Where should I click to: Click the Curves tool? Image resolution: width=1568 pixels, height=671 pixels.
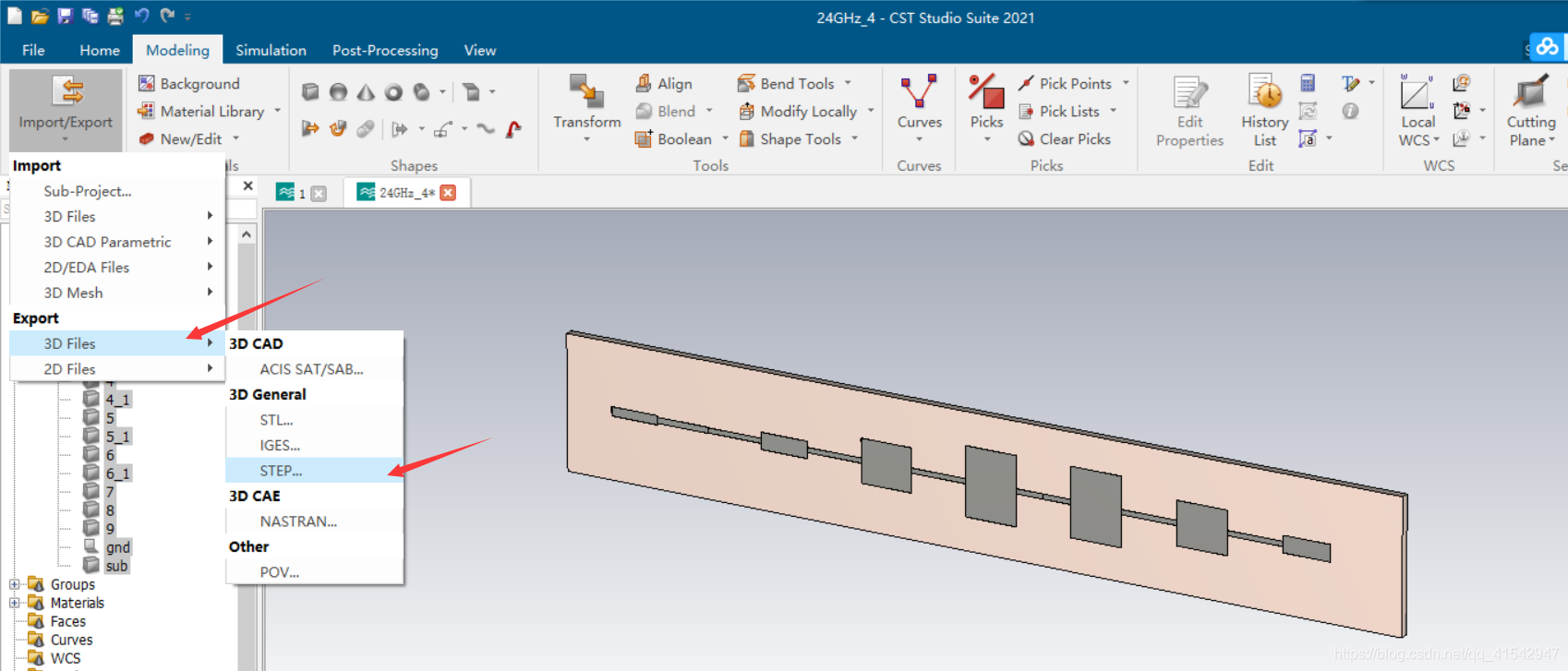coord(920,109)
